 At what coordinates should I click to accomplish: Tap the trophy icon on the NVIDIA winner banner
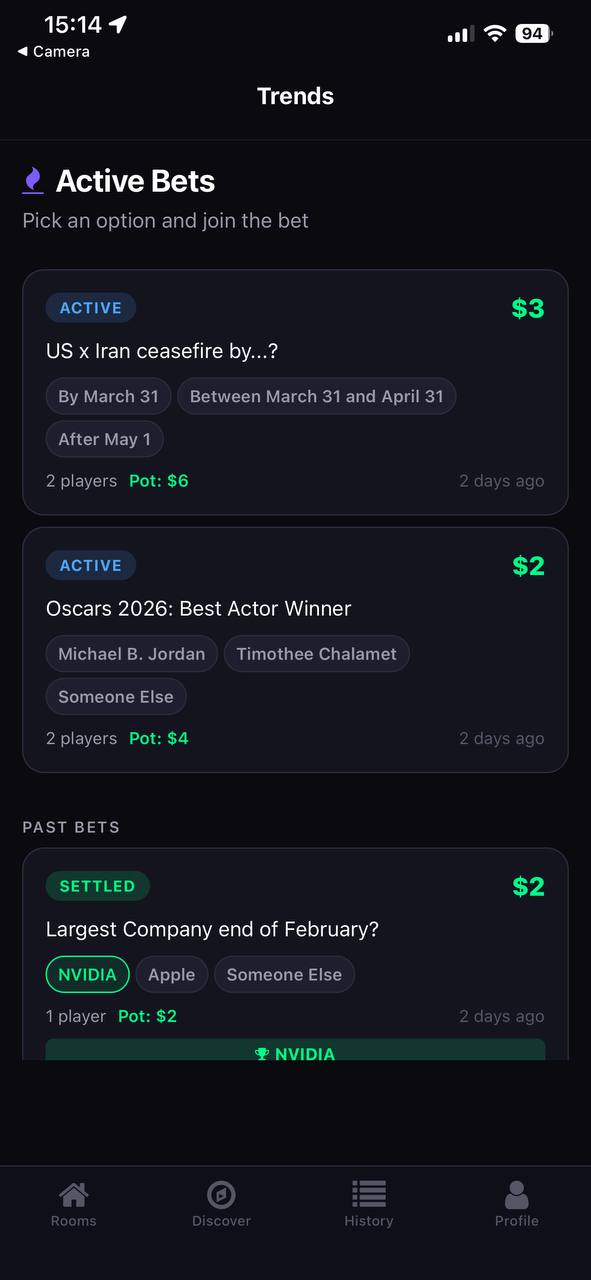tap(261, 1054)
